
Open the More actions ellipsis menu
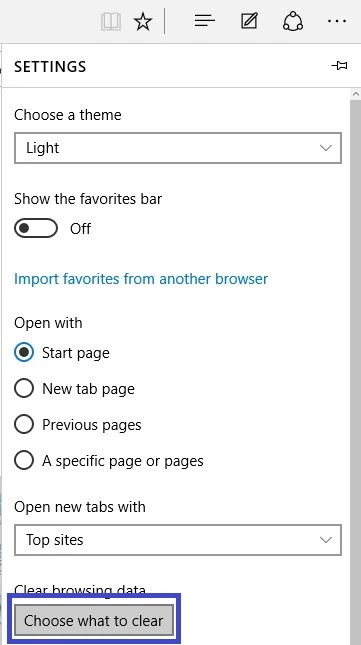(337, 21)
